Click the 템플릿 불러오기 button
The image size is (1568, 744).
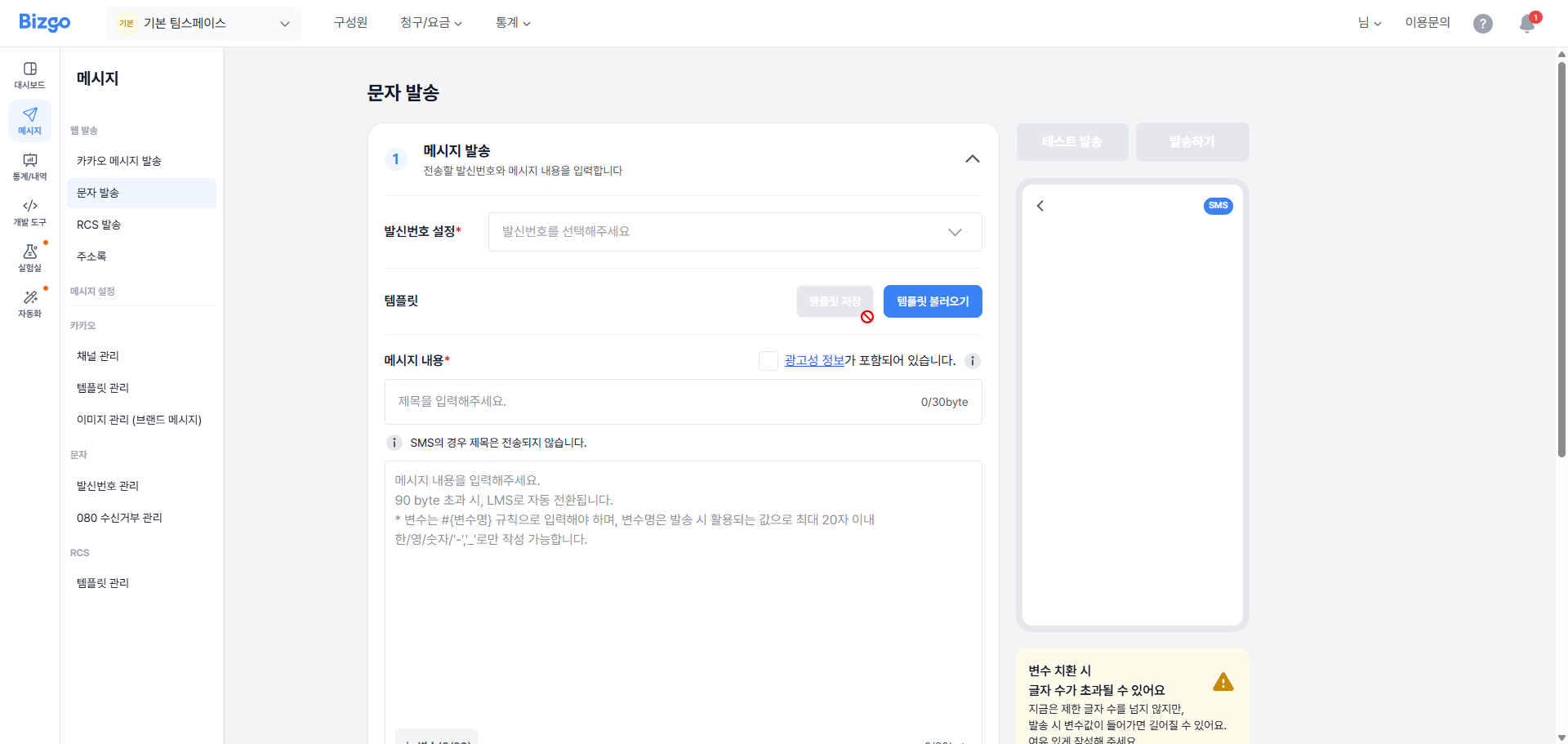pos(932,301)
